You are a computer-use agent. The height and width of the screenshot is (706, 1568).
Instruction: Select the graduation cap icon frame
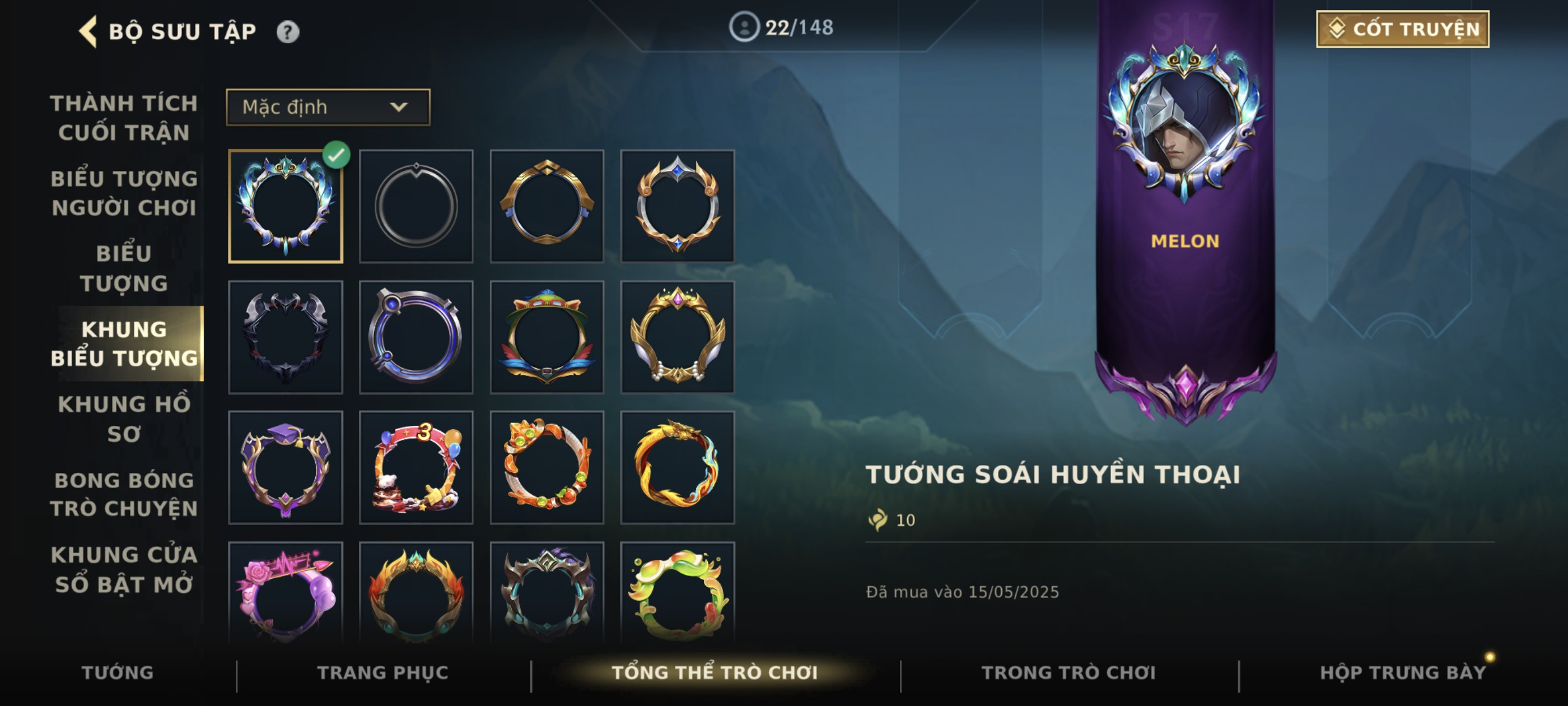[286, 467]
